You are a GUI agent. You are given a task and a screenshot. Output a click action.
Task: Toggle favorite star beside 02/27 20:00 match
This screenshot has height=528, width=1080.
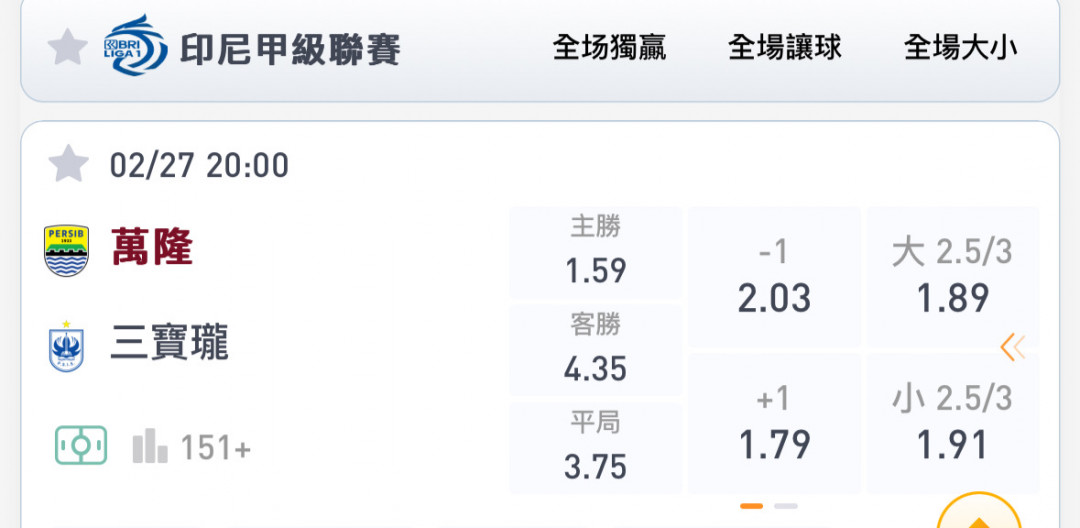pyautogui.click(x=68, y=164)
